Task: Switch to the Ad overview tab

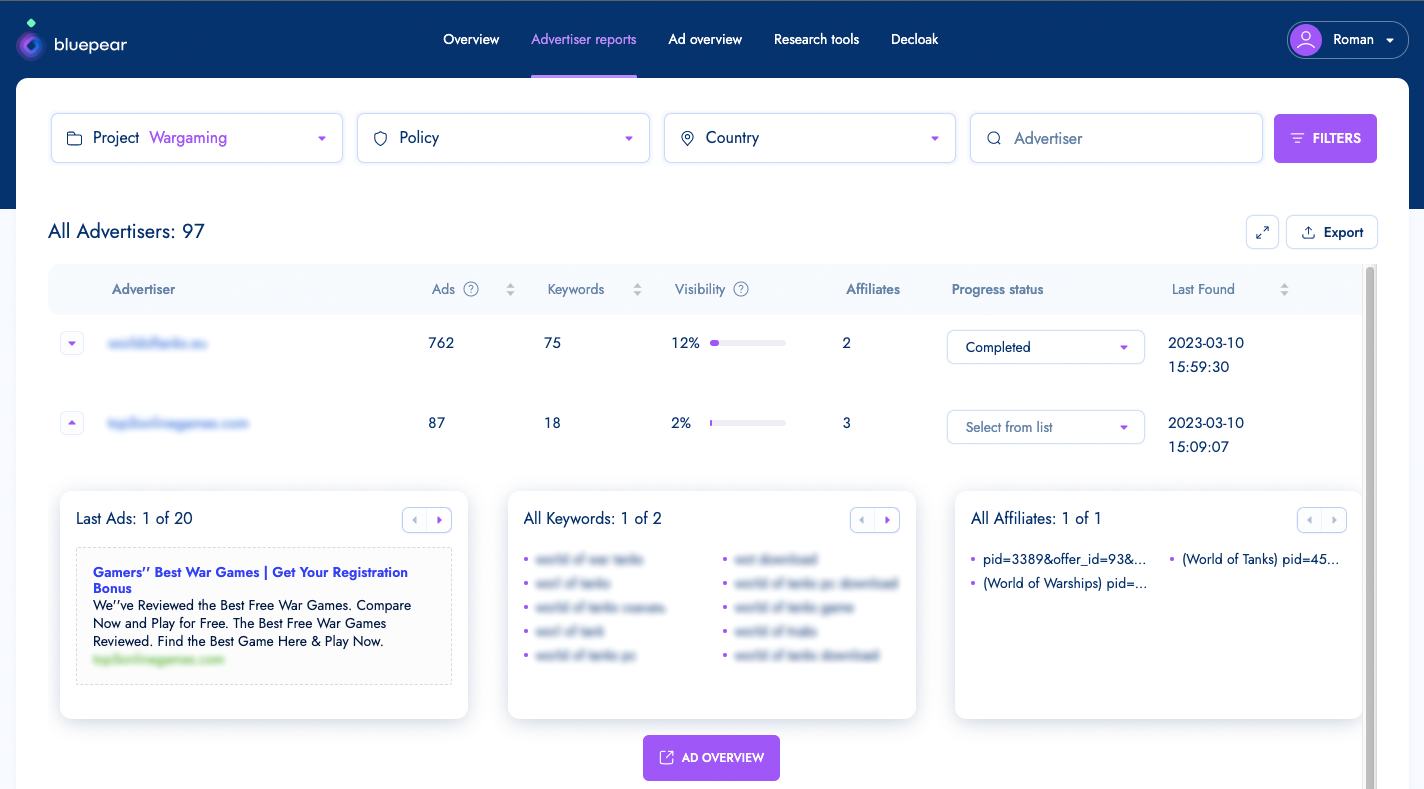Action: point(705,40)
